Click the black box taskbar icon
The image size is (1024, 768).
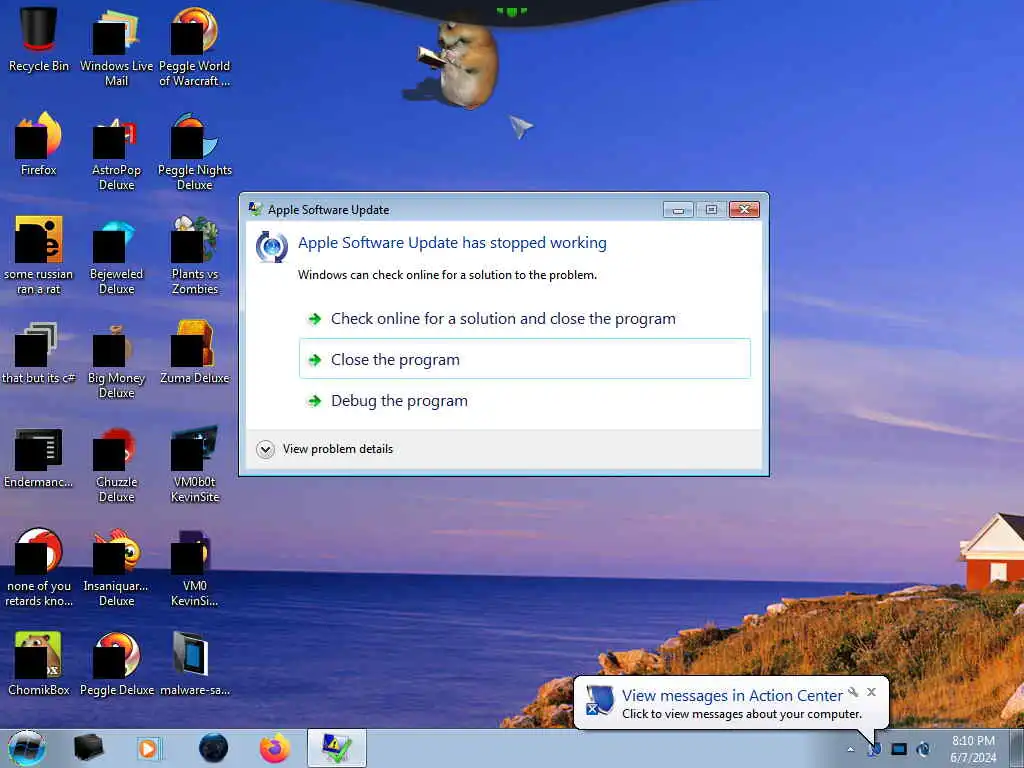[89, 748]
